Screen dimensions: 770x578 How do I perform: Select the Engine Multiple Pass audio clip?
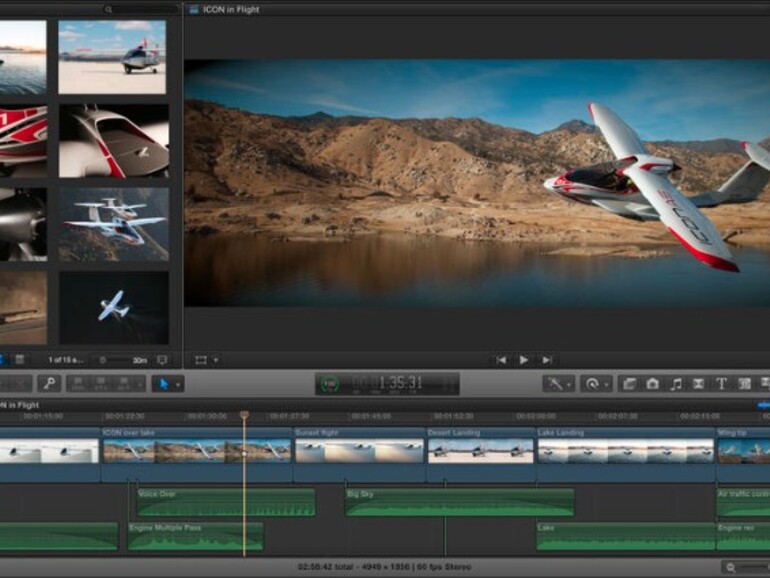pyautogui.click(x=195, y=536)
